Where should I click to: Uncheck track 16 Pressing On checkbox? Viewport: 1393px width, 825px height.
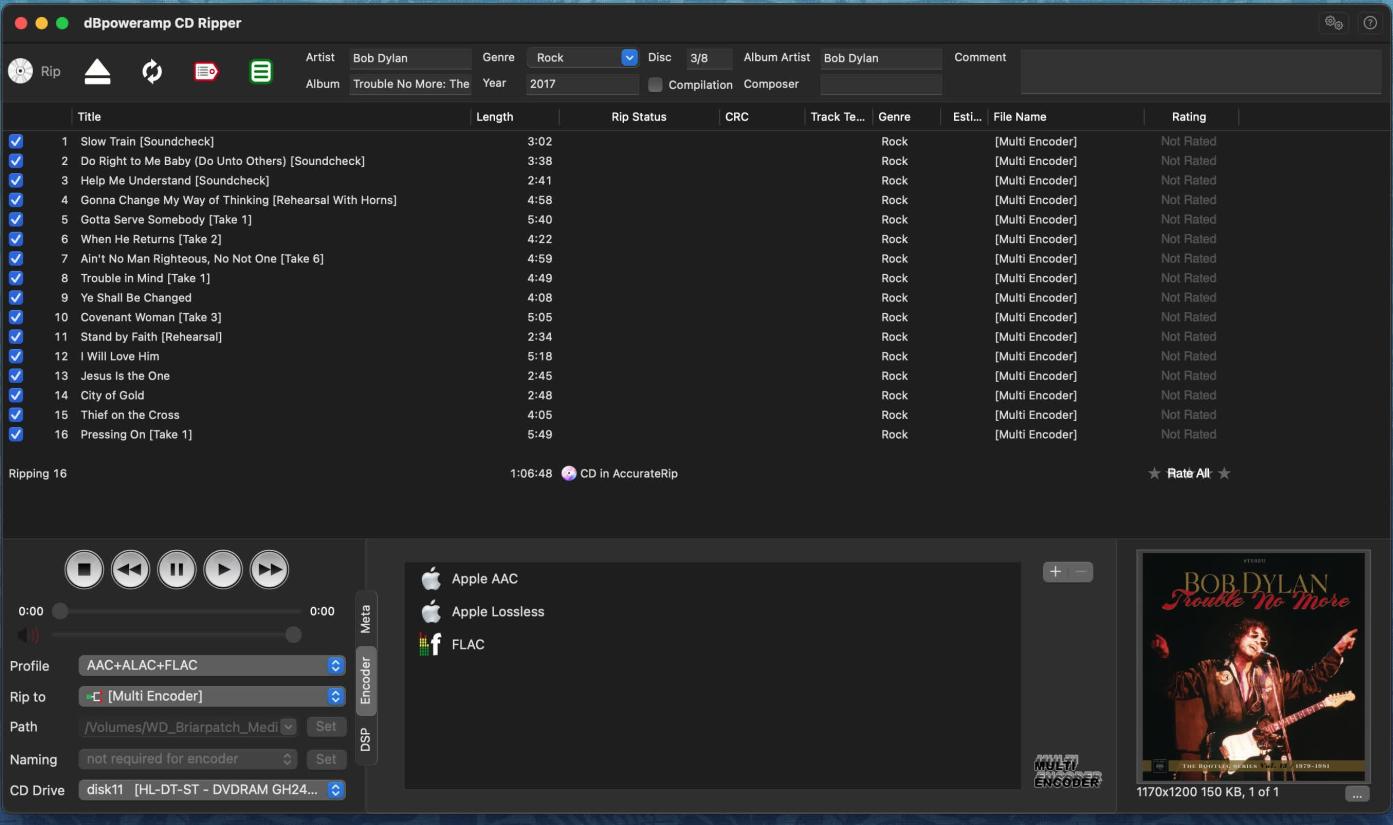[x=16, y=435]
